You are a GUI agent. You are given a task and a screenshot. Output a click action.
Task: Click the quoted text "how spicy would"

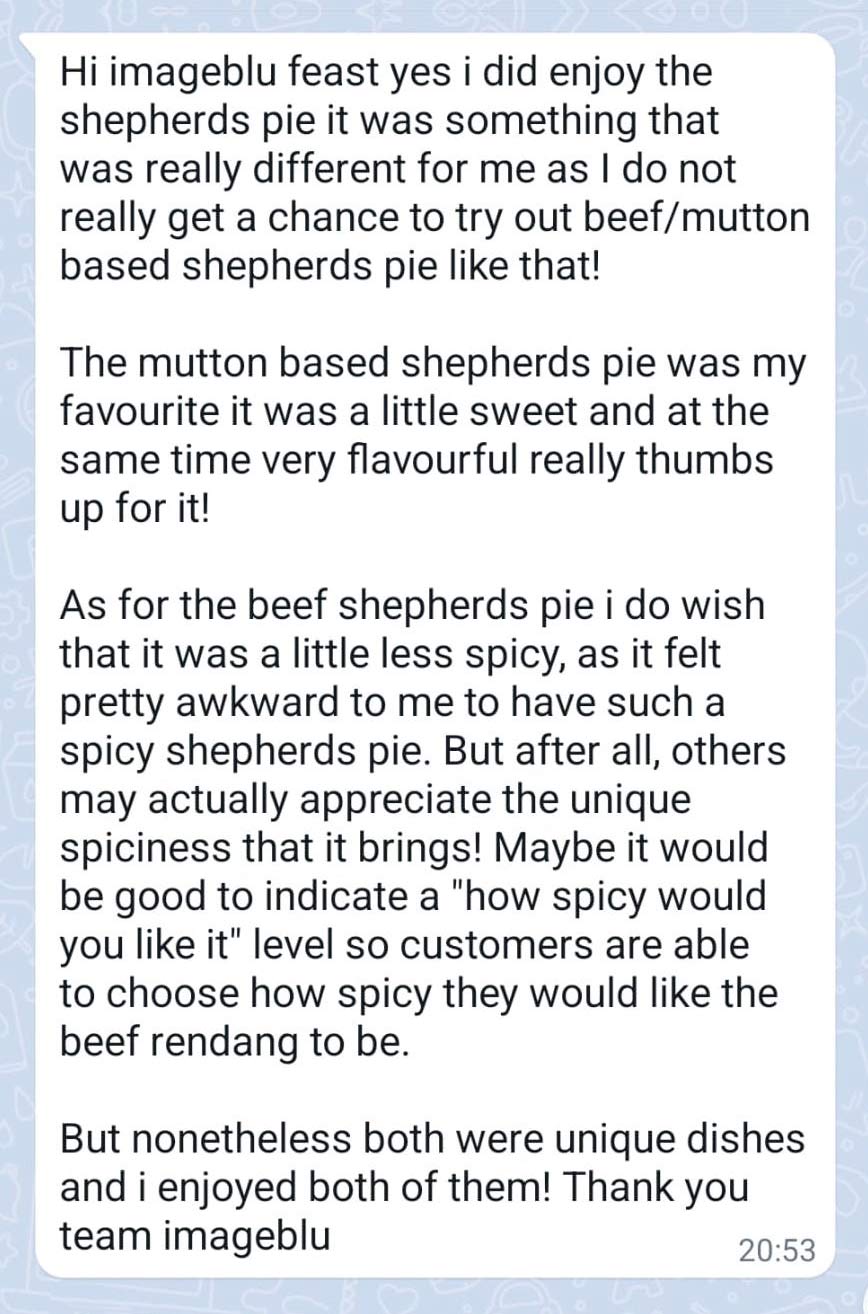click(624, 895)
